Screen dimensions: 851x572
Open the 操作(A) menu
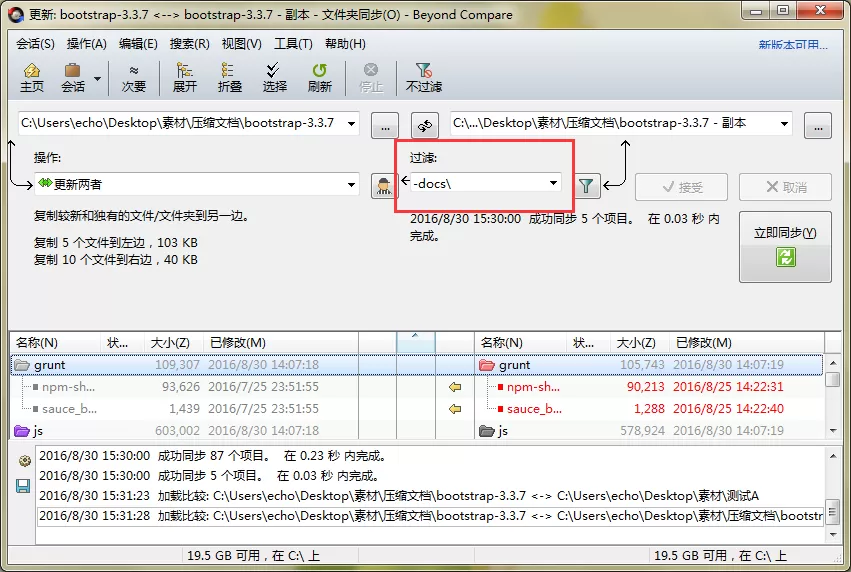pos(87,44)
